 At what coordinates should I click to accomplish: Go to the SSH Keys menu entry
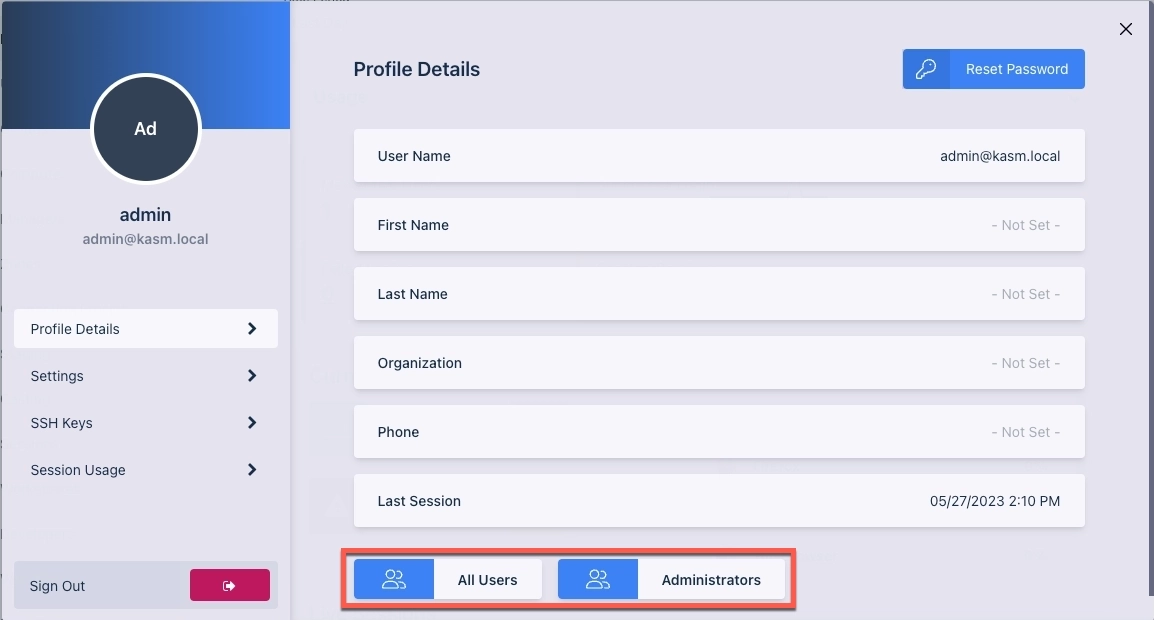62,423
